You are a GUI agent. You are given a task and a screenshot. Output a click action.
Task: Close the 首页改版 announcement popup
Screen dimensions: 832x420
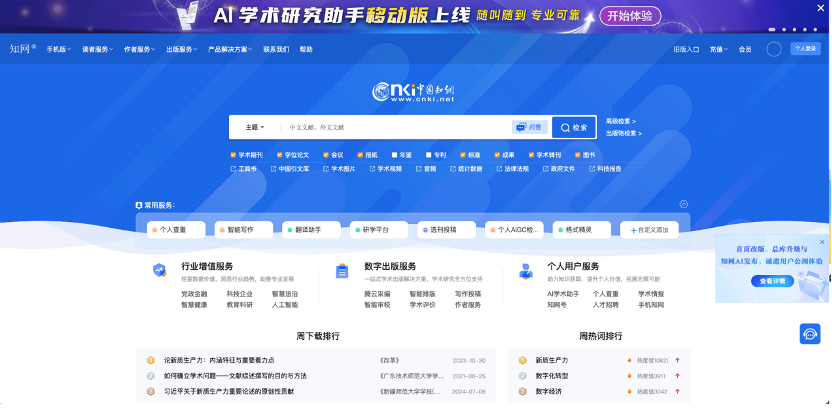[x=822, y=242]
